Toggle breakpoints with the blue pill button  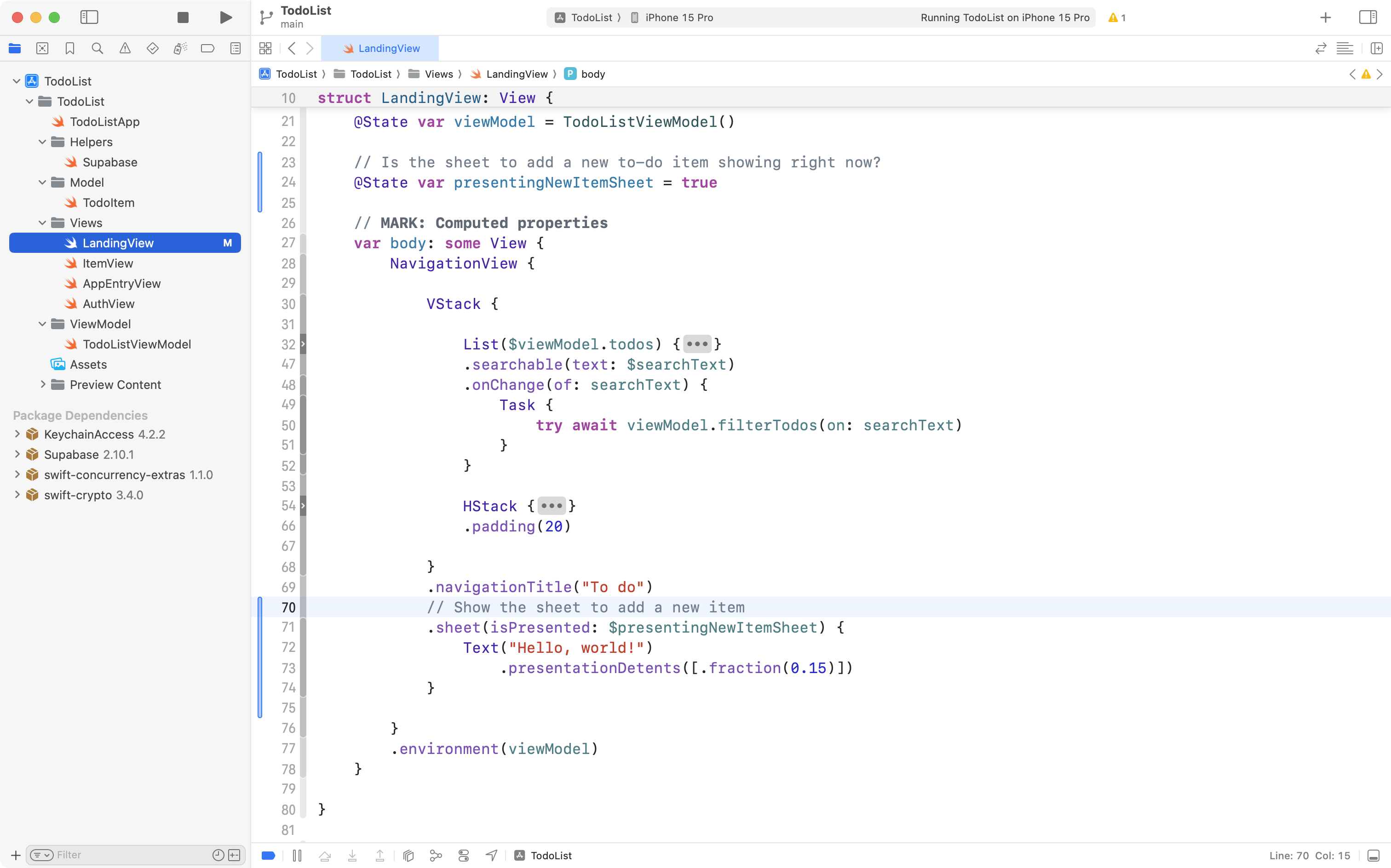(268, 855)
